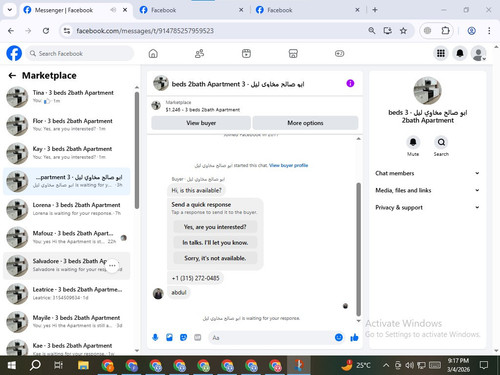This screenshot has width=500, height=375.
Task: Open the purple conversation information icon
Action: click(350, 83)
